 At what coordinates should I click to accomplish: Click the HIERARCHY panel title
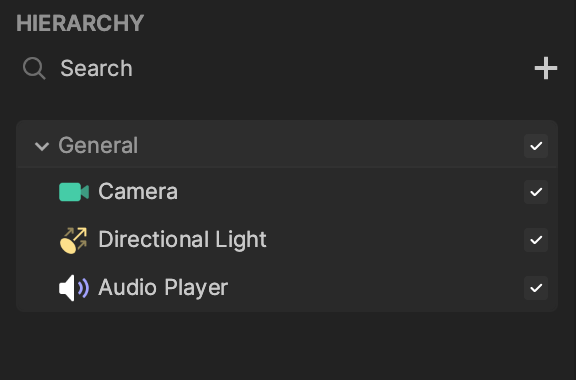tap(80, 23)
